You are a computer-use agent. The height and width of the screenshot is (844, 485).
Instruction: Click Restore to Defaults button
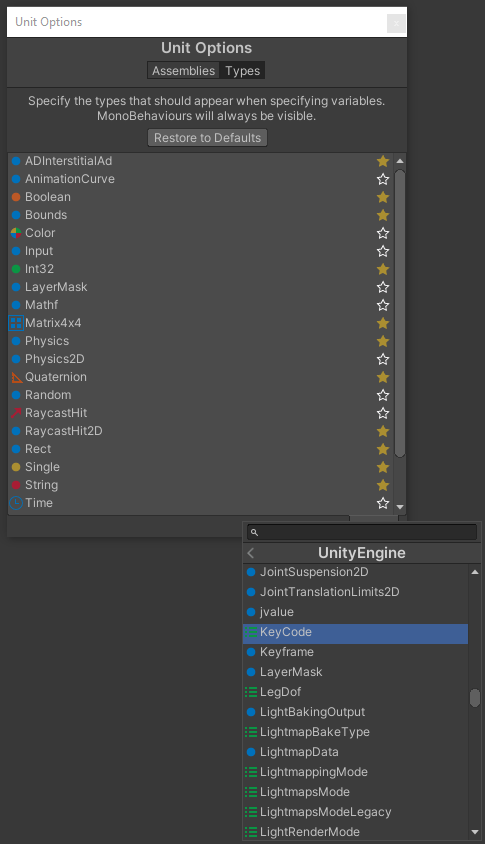(207, 138)
